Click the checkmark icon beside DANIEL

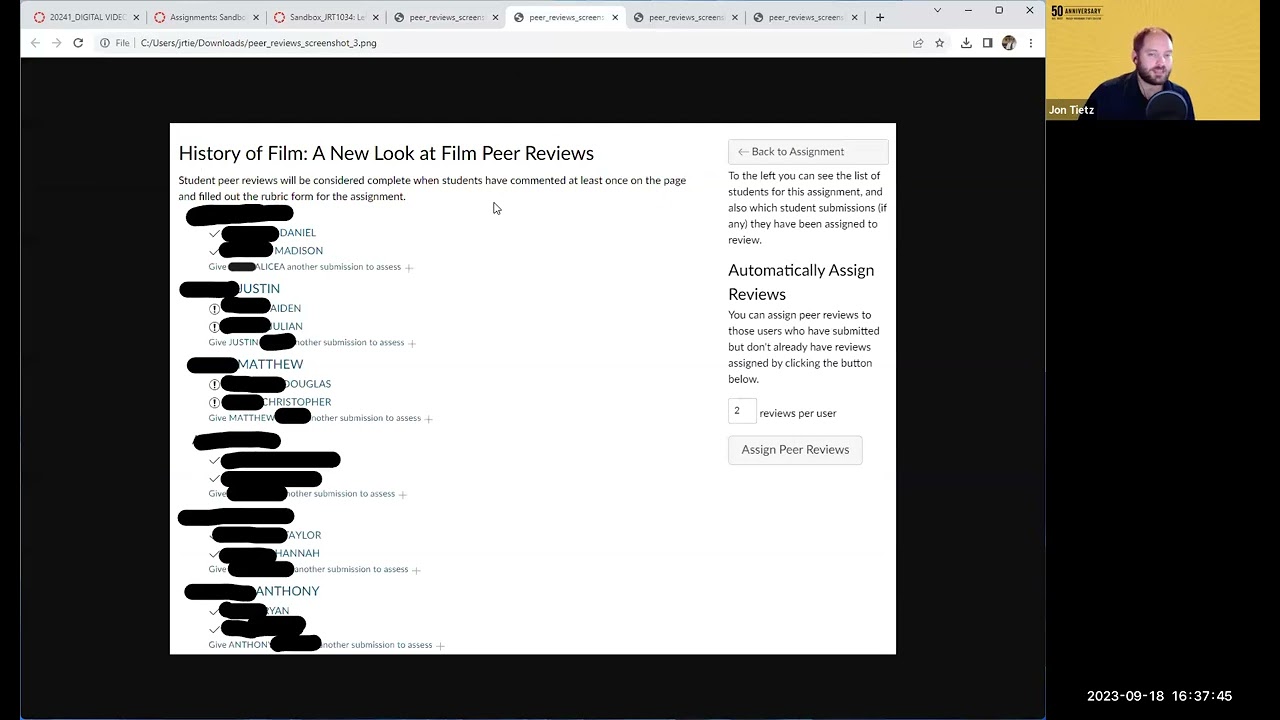(x=214, y=233)
